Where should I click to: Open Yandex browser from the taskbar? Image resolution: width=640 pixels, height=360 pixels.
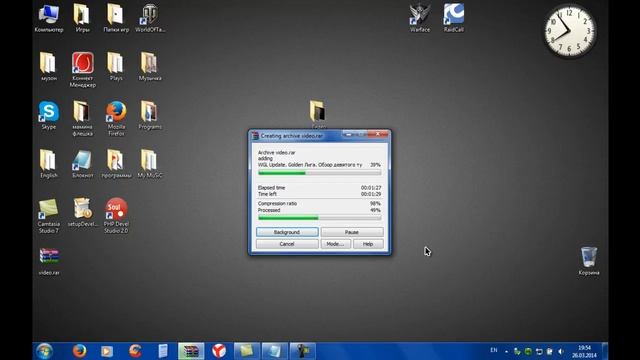click(x=219, y=351)
